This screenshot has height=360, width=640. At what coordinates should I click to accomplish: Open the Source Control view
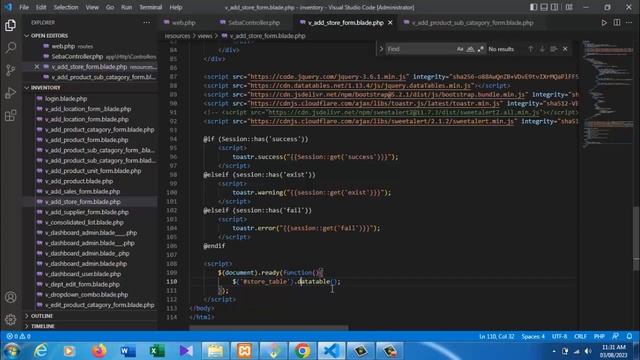point(11,70)
